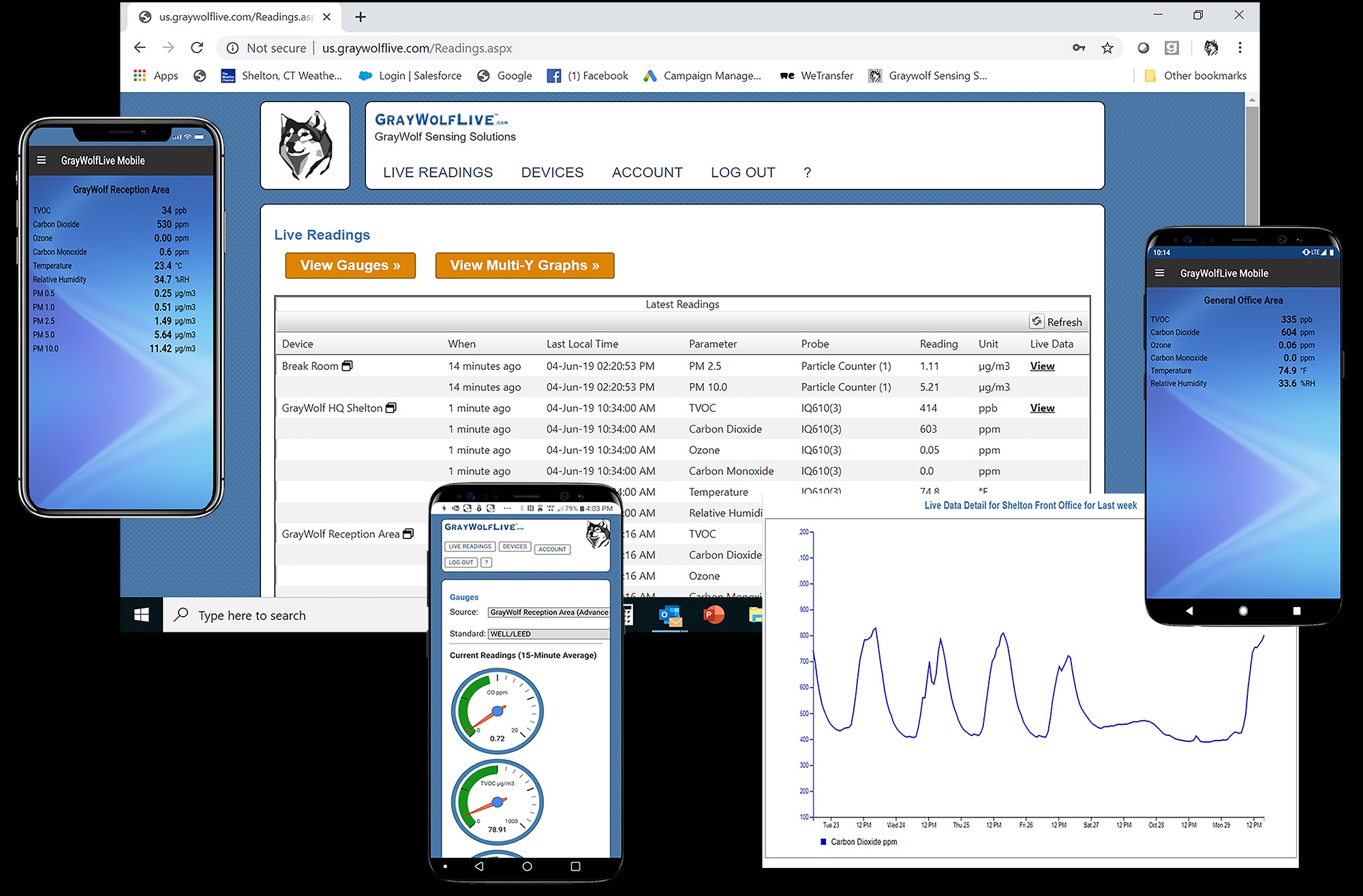This screenshot has height=896, width=1363.
Task: Click the View Gauges button
Action: [x=350, y=265]
